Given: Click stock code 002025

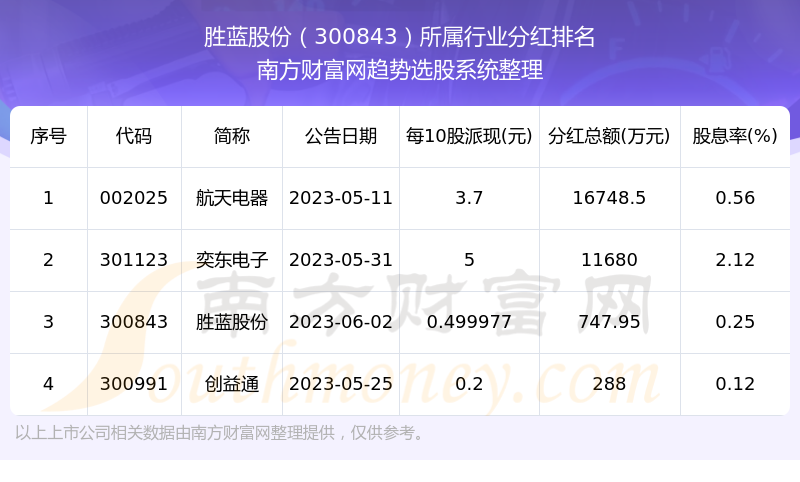Looking at the screenshot, I should coord(134,198).
